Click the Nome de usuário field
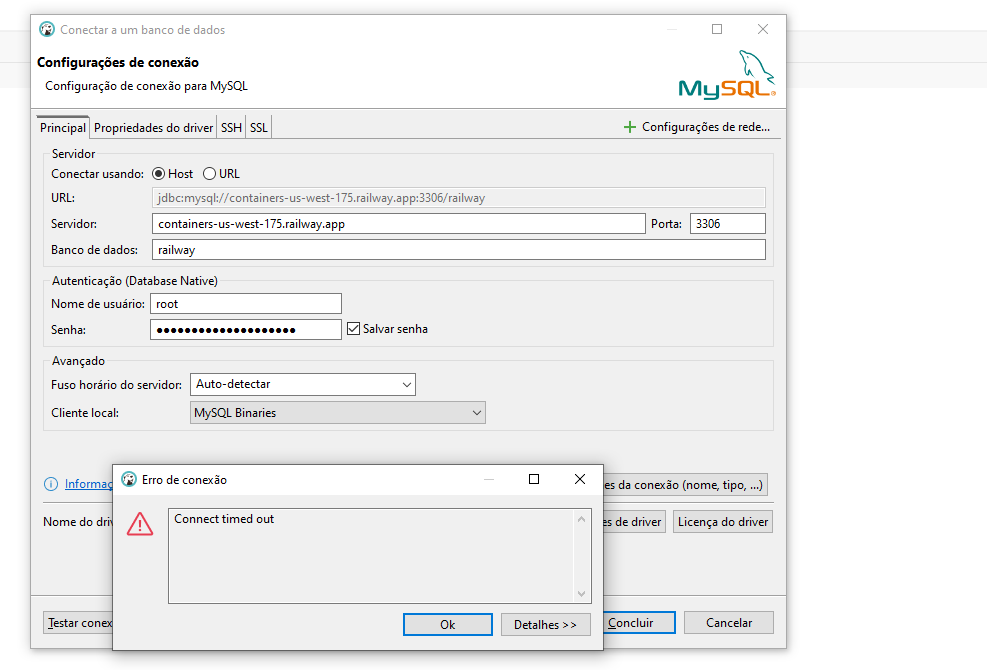Image resolution: width=987 pixels, height=670 pixels. [245, 304]
